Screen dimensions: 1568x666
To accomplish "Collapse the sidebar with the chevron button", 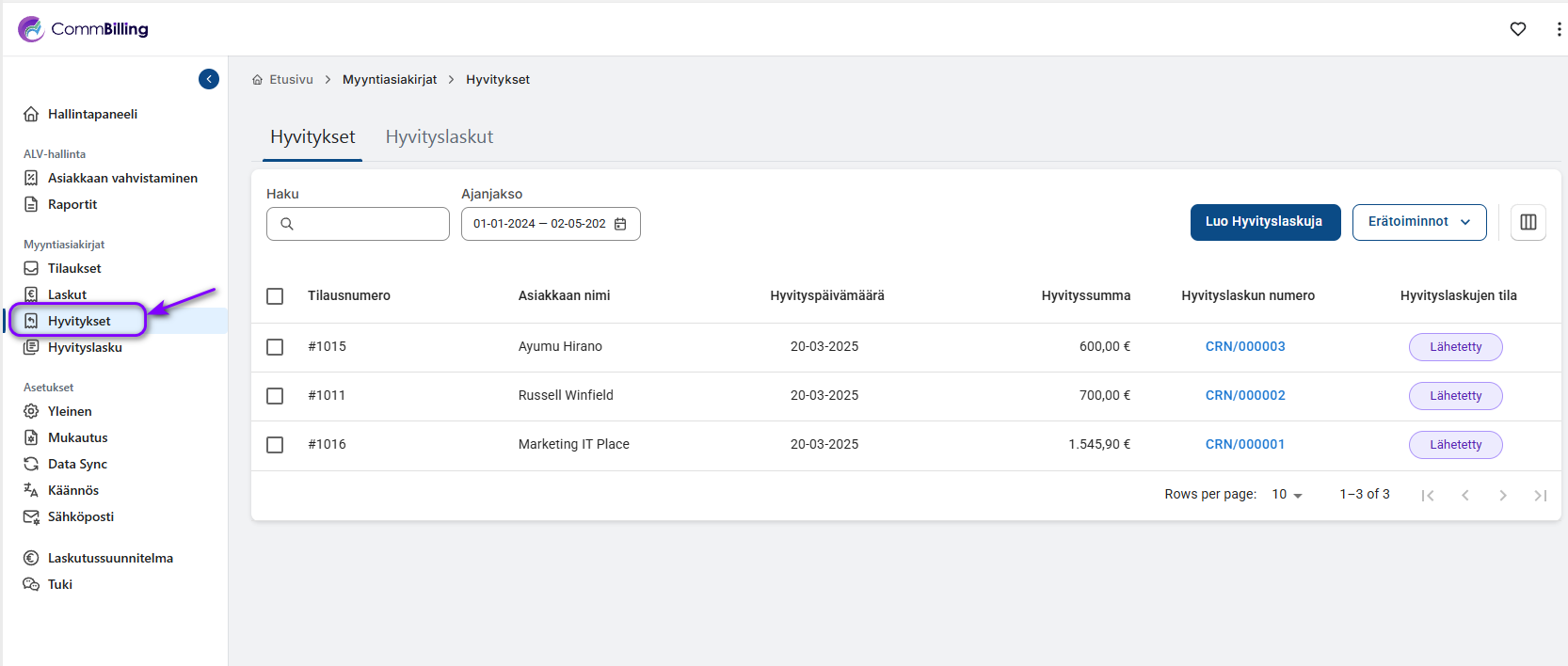I will tap(209, 79).
